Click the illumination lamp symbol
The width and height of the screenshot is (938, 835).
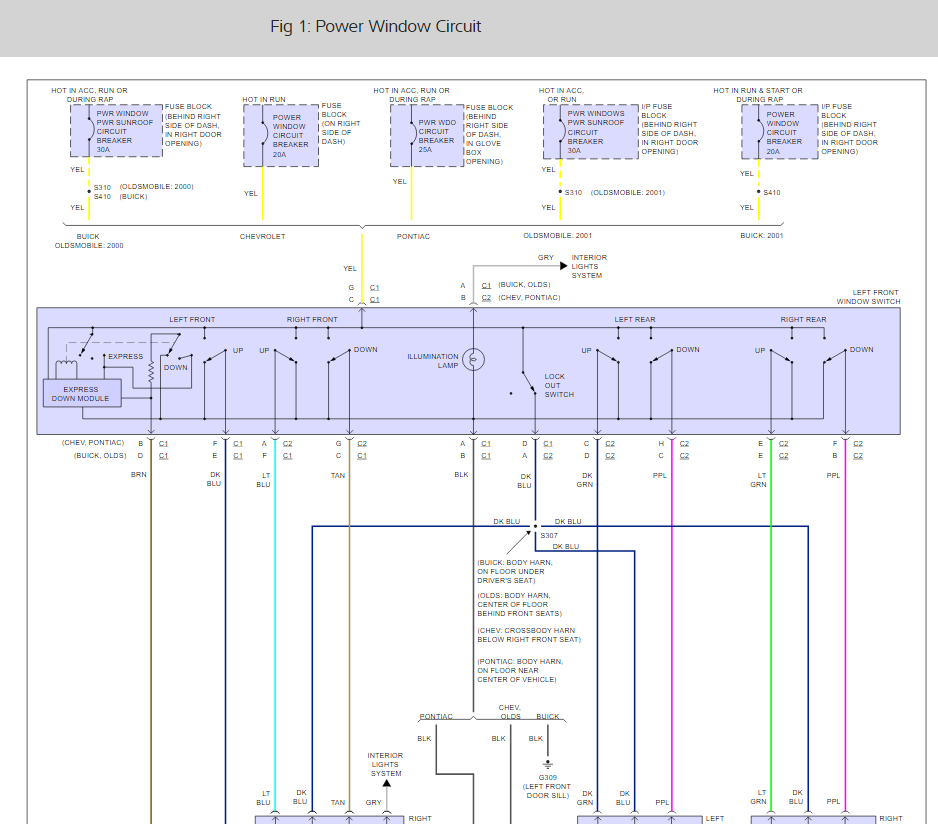pos(473,359)
